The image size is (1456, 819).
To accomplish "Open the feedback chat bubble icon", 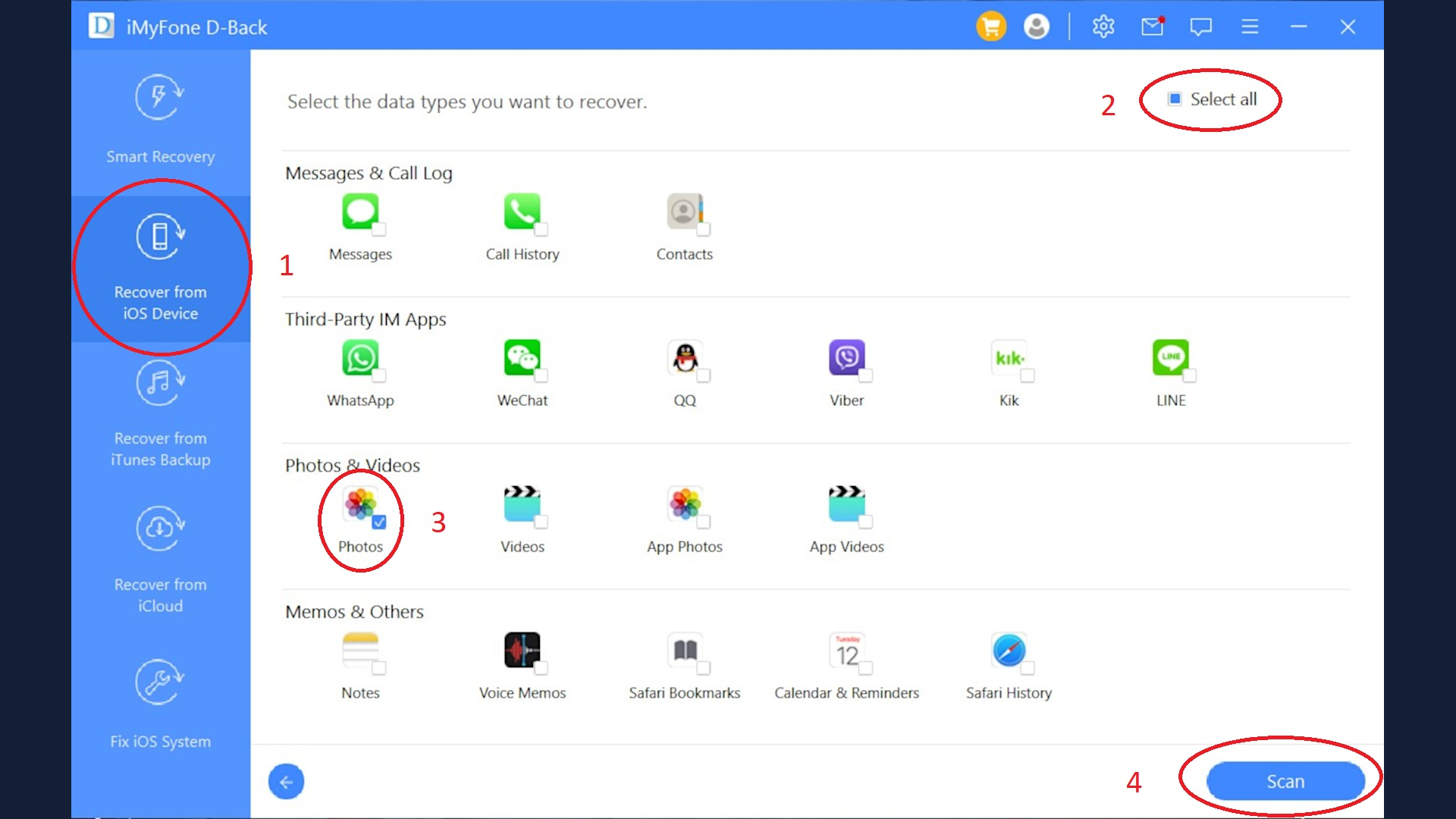I will (x=1201, y=27).
